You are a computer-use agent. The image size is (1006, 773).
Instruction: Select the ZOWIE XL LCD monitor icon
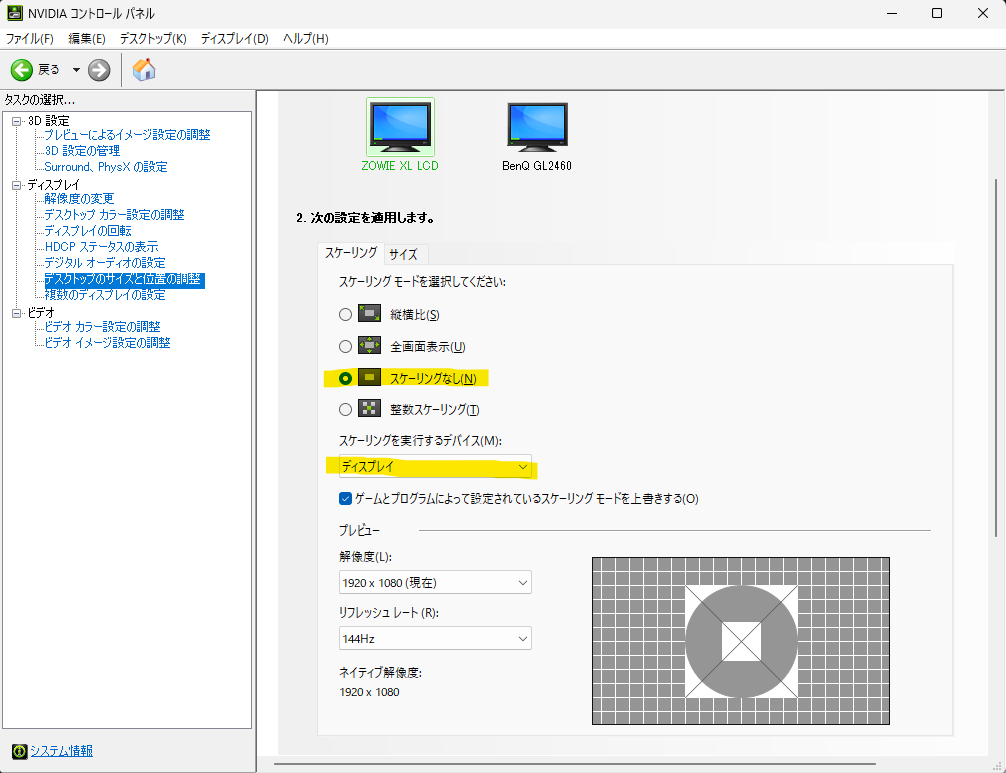(x=400, y=127)
